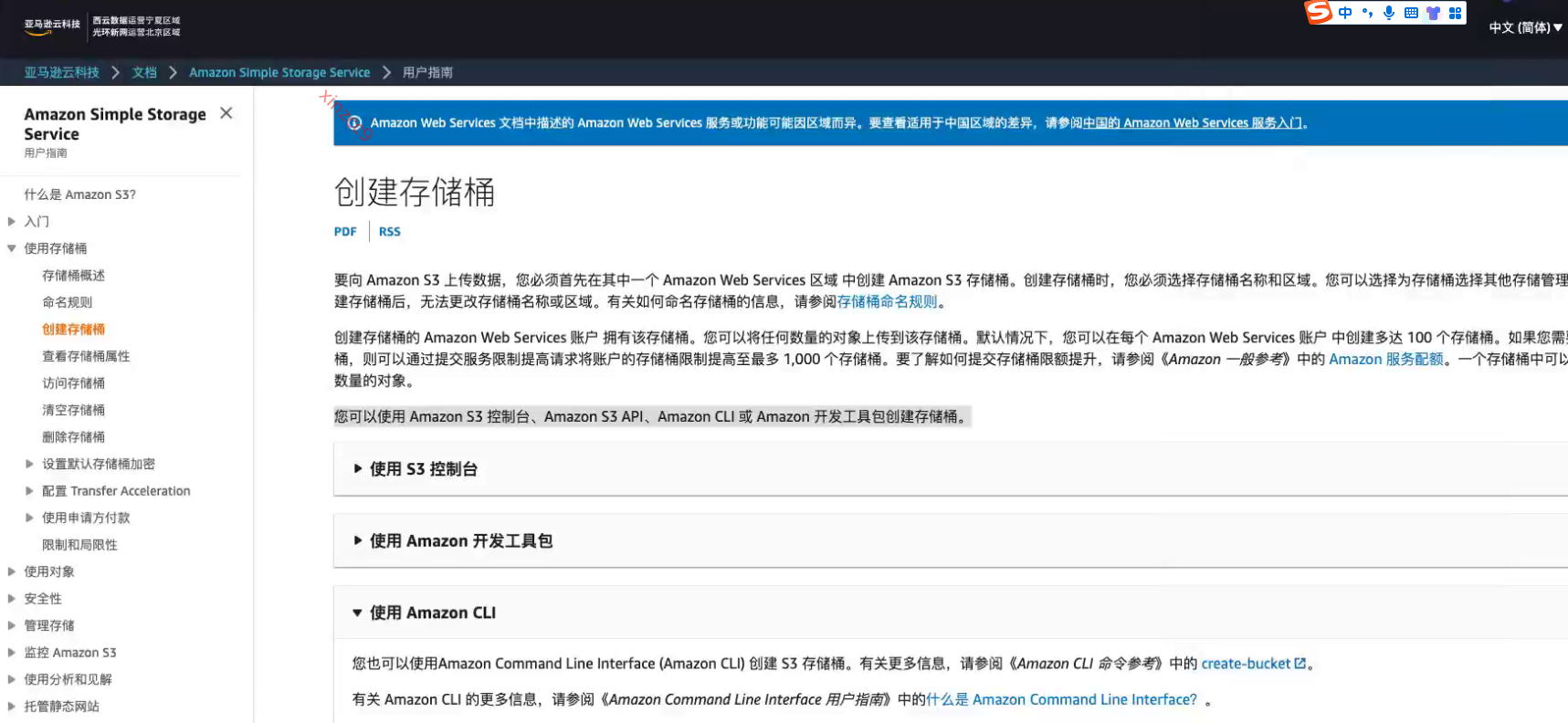Open the 文档 breadcrumb link
1568x723 pixels.
144,72
